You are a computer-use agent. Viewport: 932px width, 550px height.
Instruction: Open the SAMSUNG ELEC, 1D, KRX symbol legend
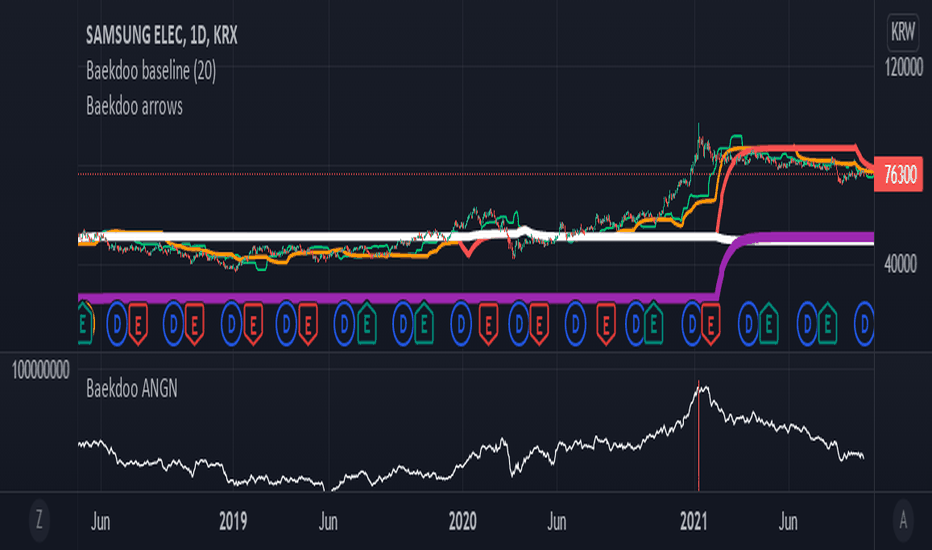point(162,36)
